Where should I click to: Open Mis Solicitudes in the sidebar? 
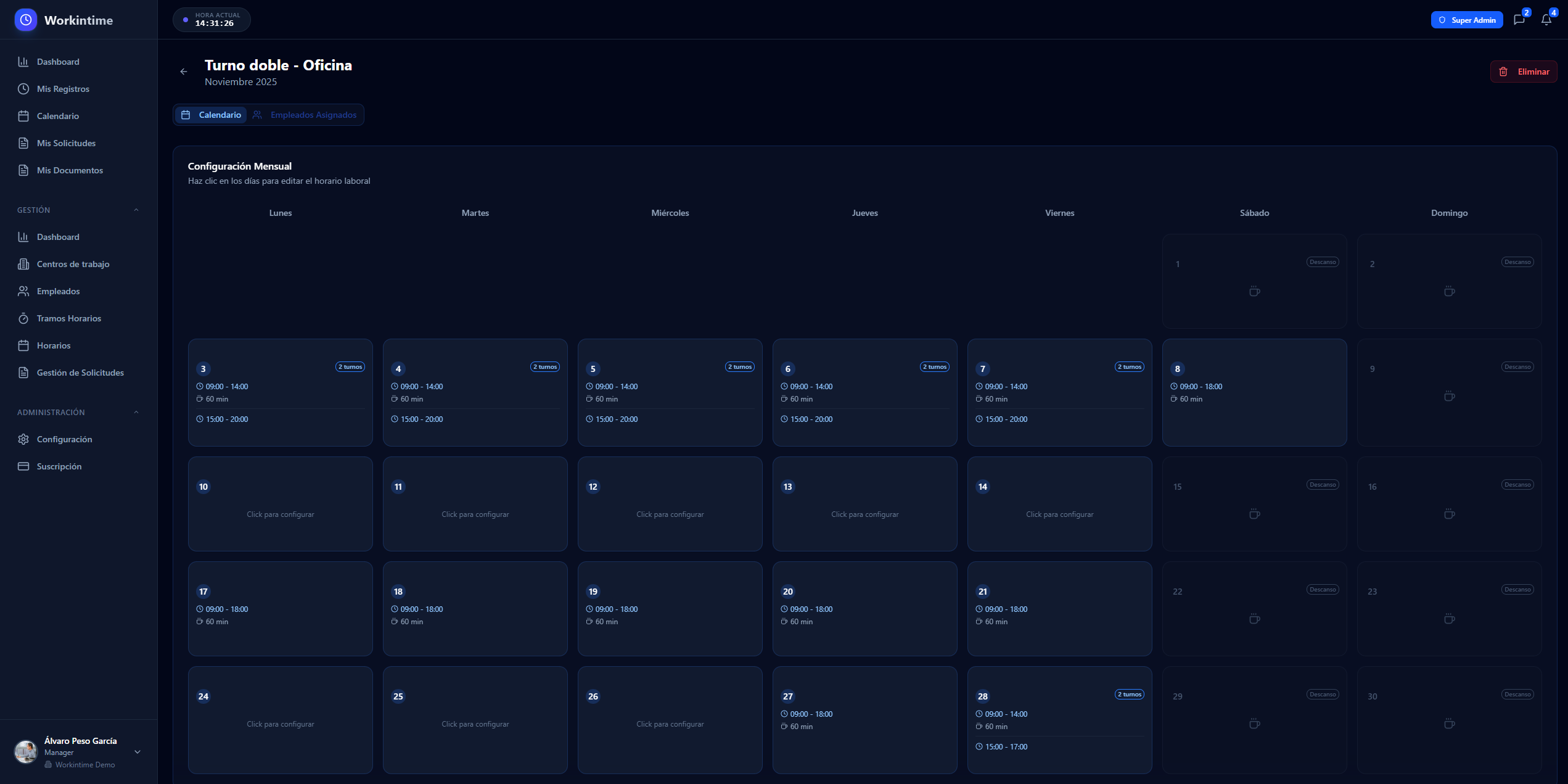pyautogui.click(x=66, y=143)
